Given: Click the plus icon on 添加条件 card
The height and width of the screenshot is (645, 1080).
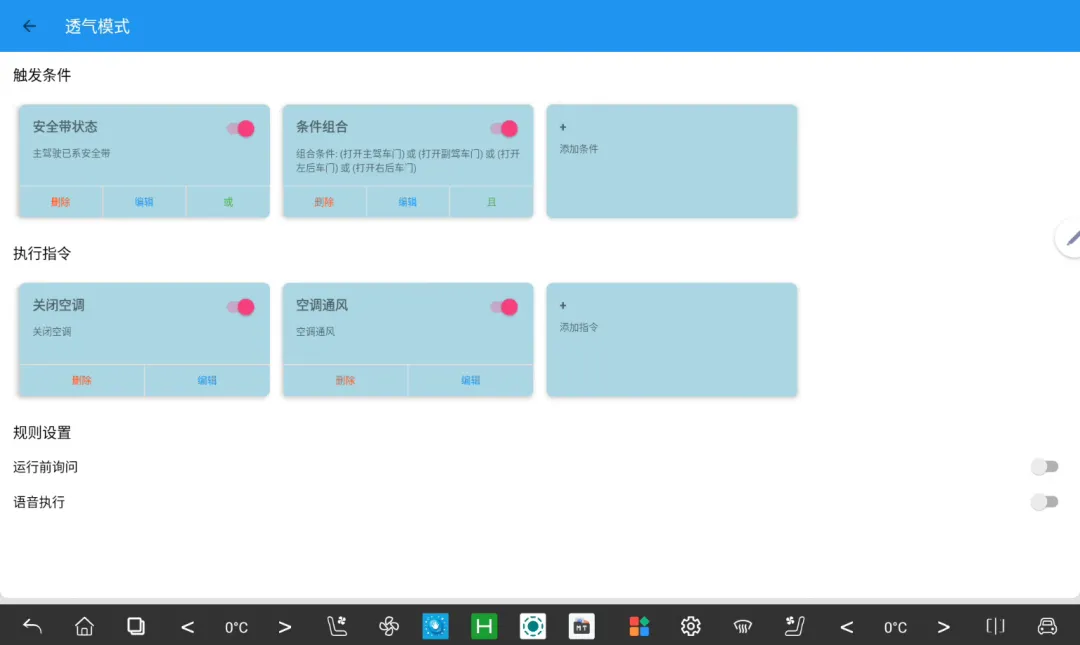Looking at the screenshot, I should 563,127.
